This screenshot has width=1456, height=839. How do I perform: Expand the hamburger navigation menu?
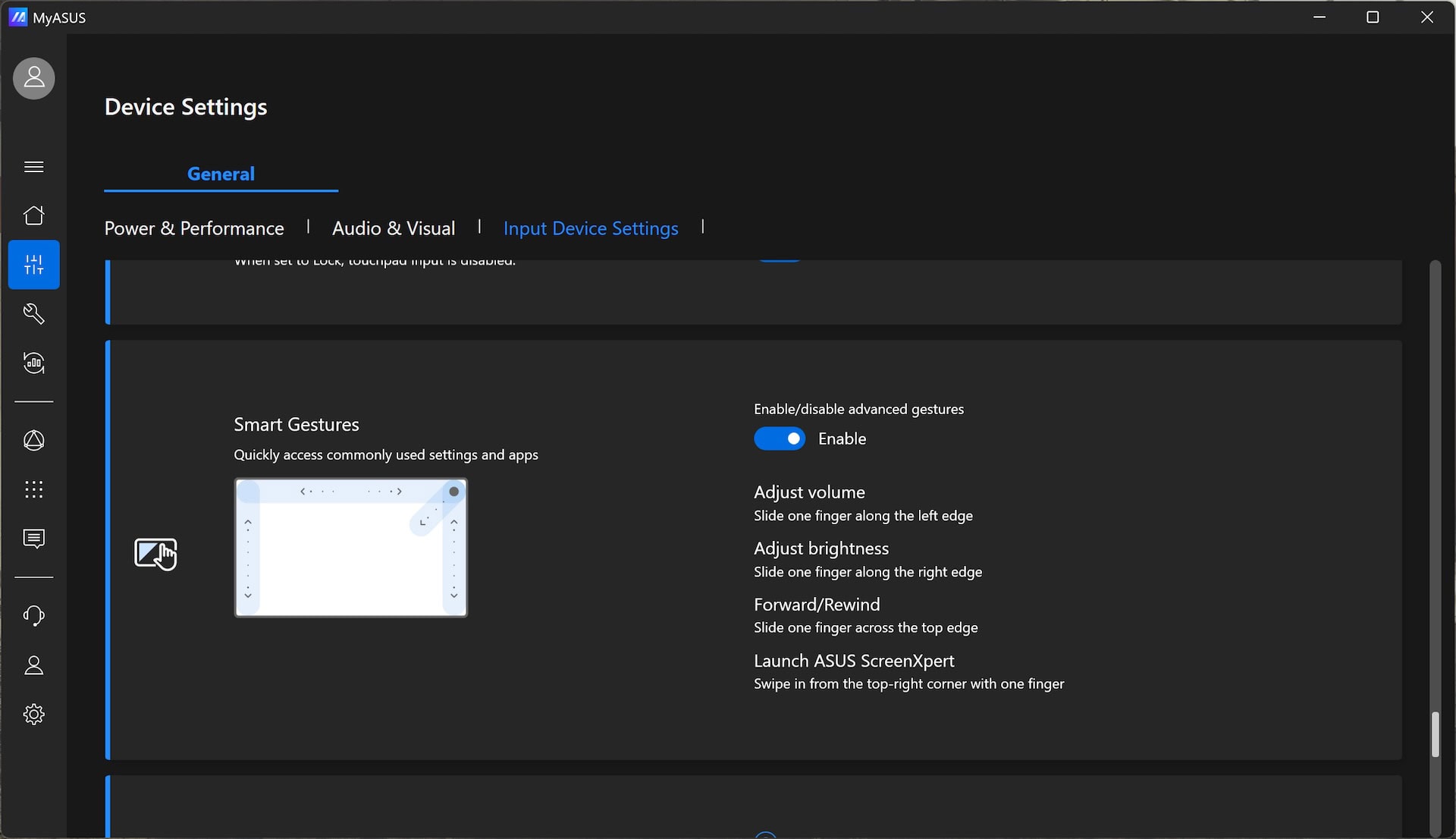(34, 167)
